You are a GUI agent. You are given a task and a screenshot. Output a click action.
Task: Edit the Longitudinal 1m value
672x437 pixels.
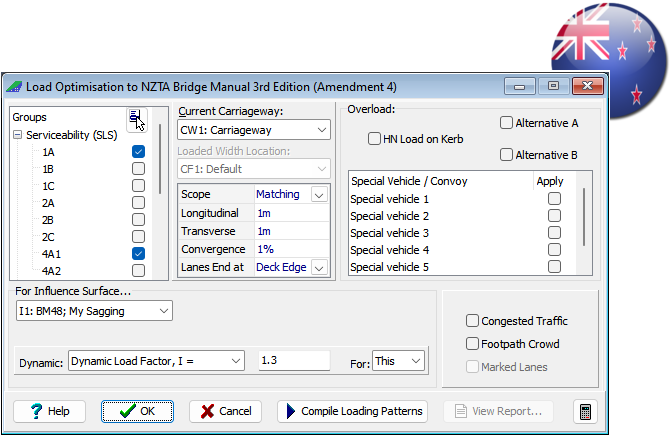[292, 213]
